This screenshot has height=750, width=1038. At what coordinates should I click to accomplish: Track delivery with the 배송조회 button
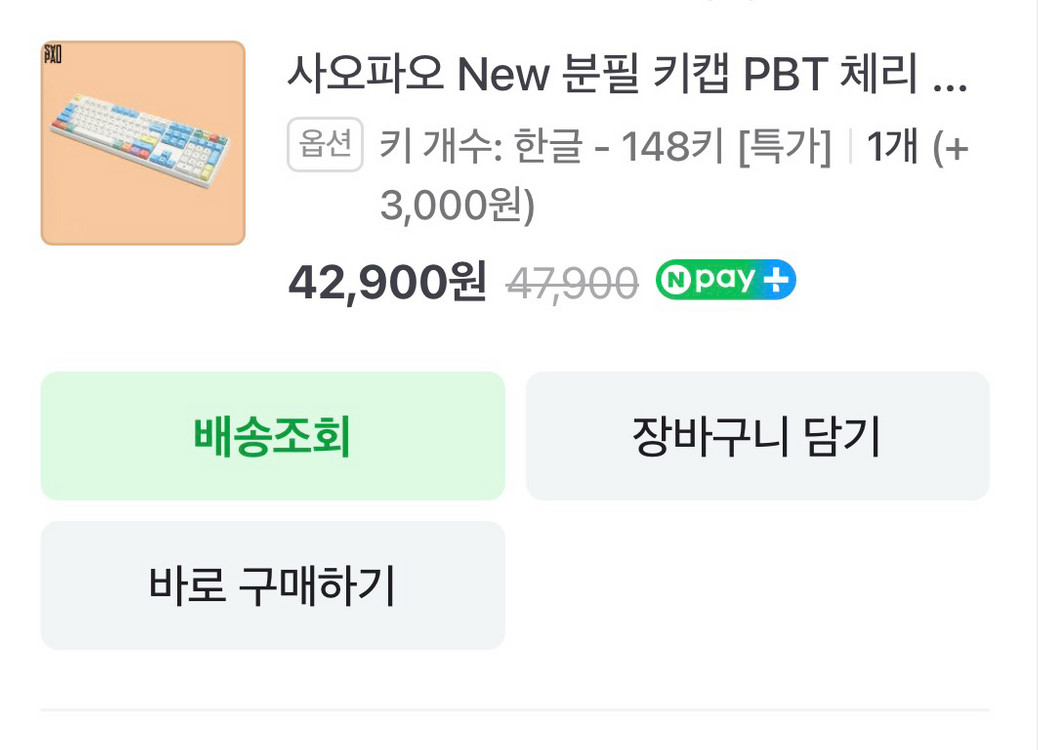(x=272, y=436)
